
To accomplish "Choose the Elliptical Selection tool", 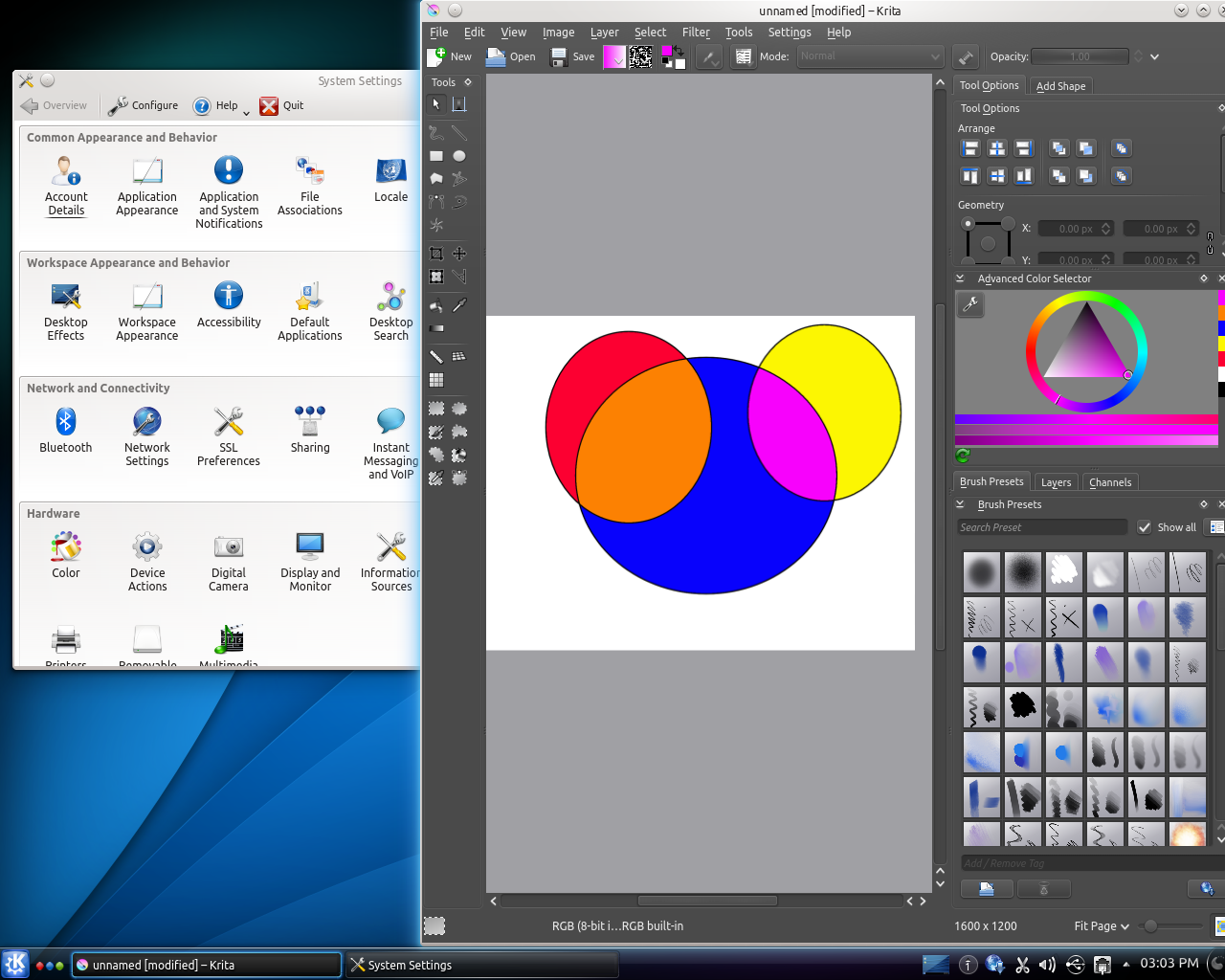I will point(459,409).
